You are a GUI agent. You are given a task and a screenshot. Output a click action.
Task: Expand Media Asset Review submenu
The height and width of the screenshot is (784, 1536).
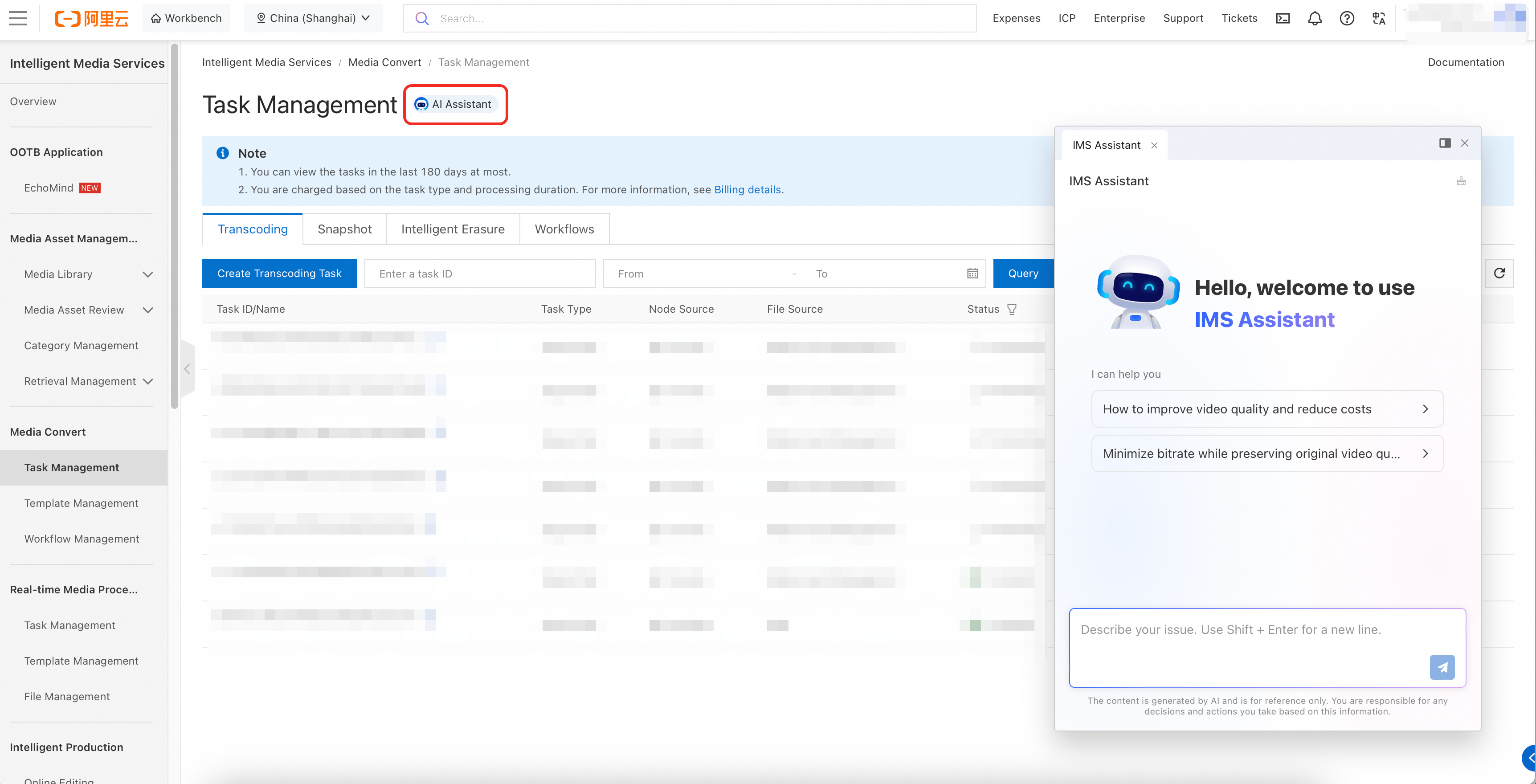(148, 310)
